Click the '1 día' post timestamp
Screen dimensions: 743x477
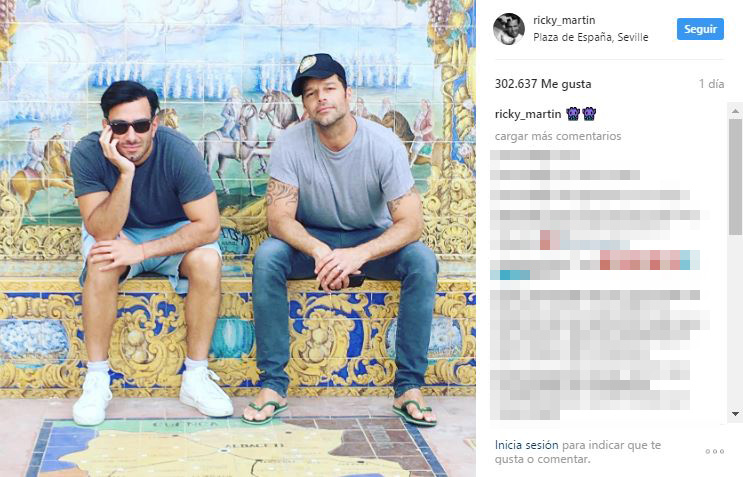(711, 84)
